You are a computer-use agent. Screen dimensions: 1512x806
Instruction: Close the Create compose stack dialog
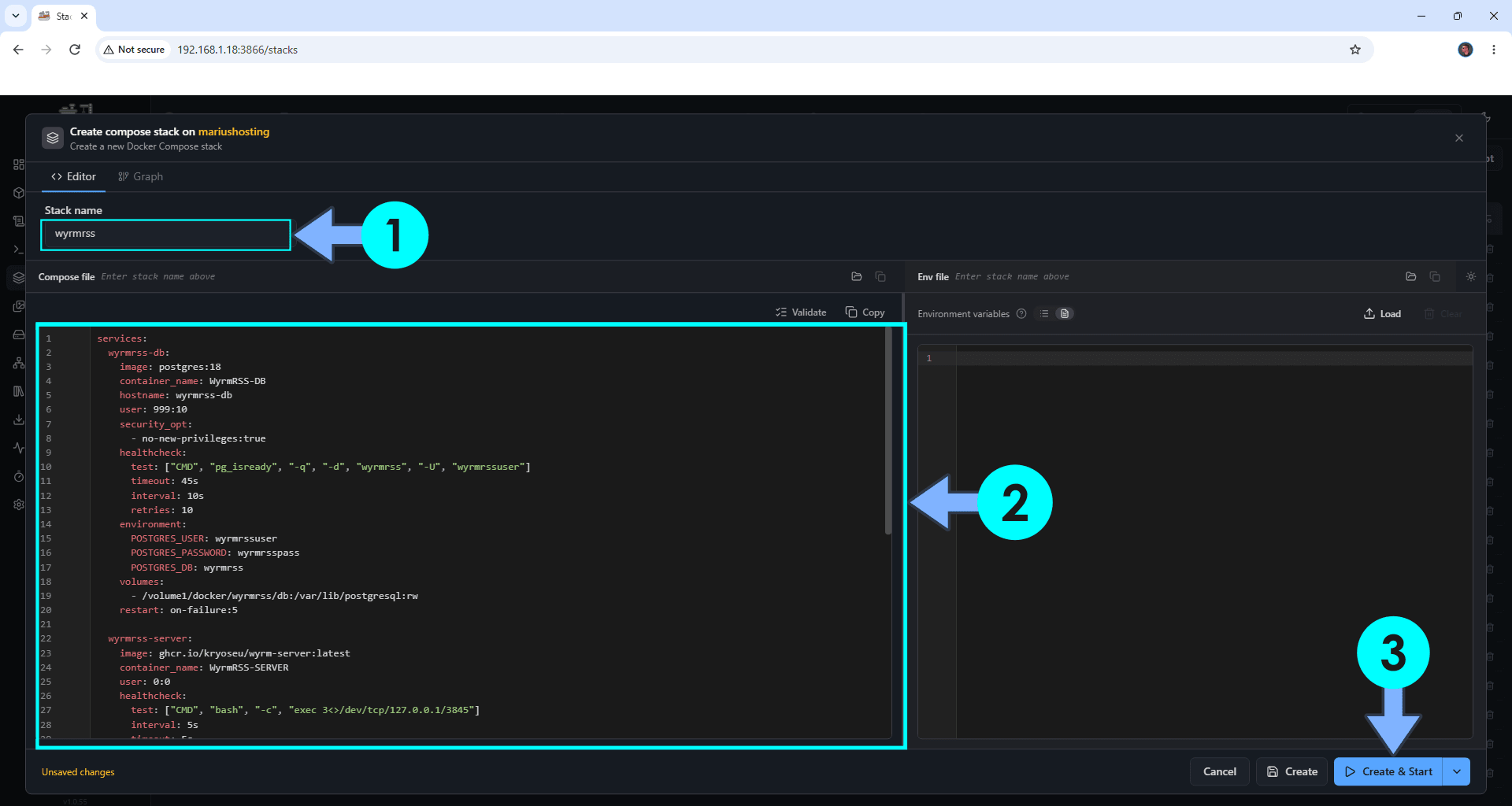[1459, 139]
